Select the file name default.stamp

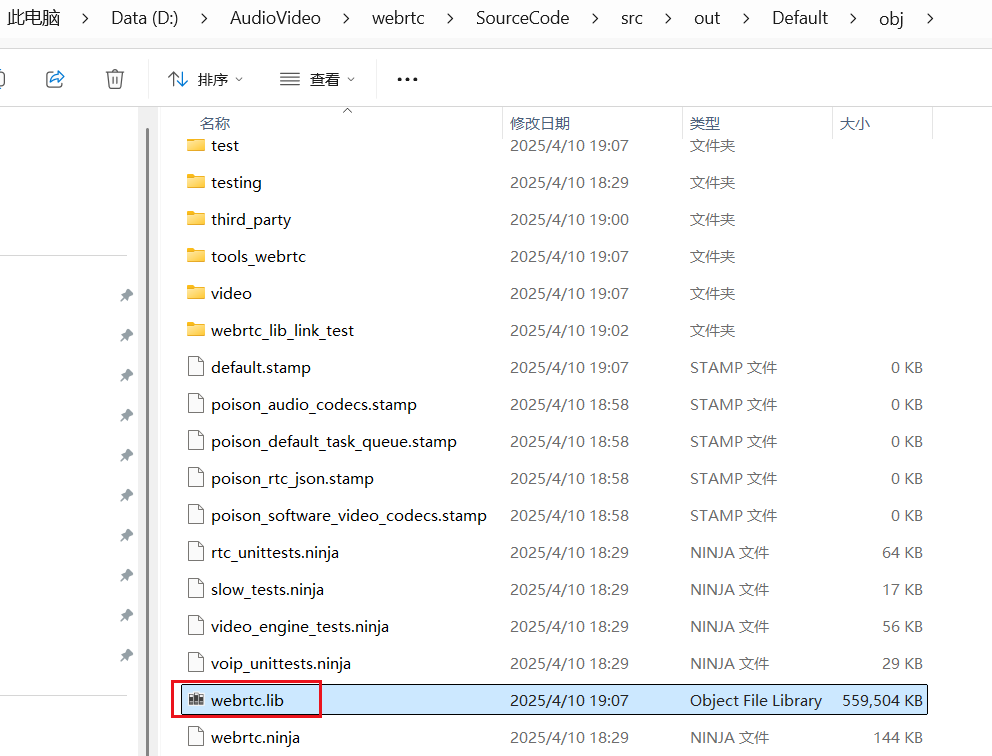tap(261, 368)
